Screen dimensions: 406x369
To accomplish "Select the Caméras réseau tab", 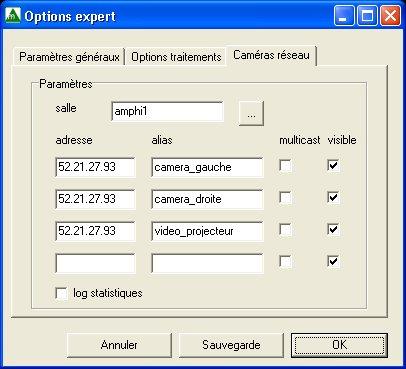I will click(271, 55).
